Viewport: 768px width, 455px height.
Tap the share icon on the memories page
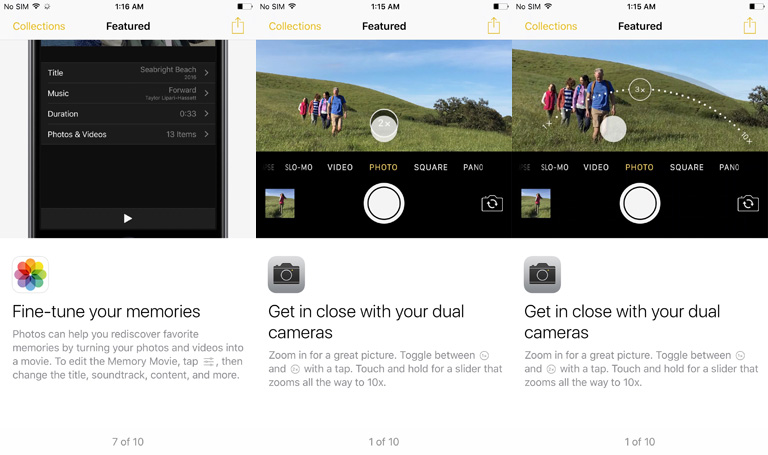coord(237,26)
